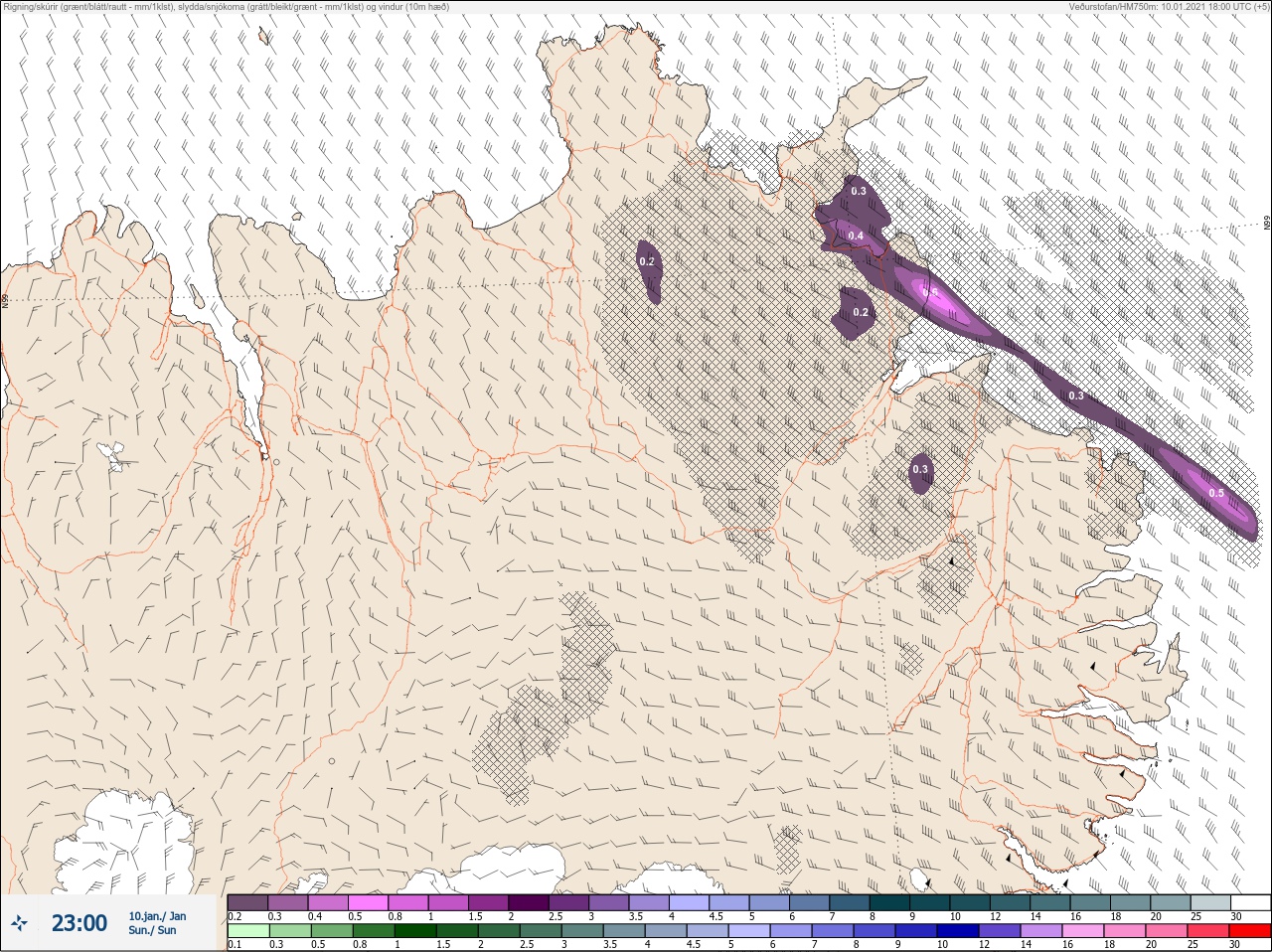Viewport: 1272px width, 952px height.
Task: Select the top-row legend swatch for 6–7
Action: coord(810,902)
